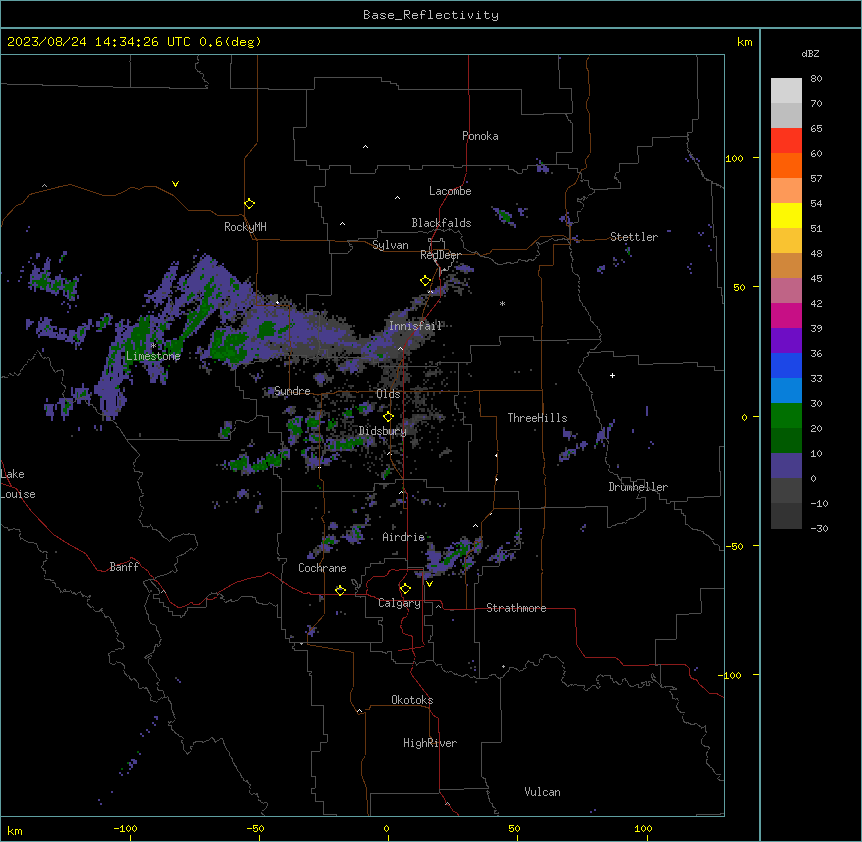The image size is (862, 842).
Task: Select the Sundre label
Action: coord(292,391)
